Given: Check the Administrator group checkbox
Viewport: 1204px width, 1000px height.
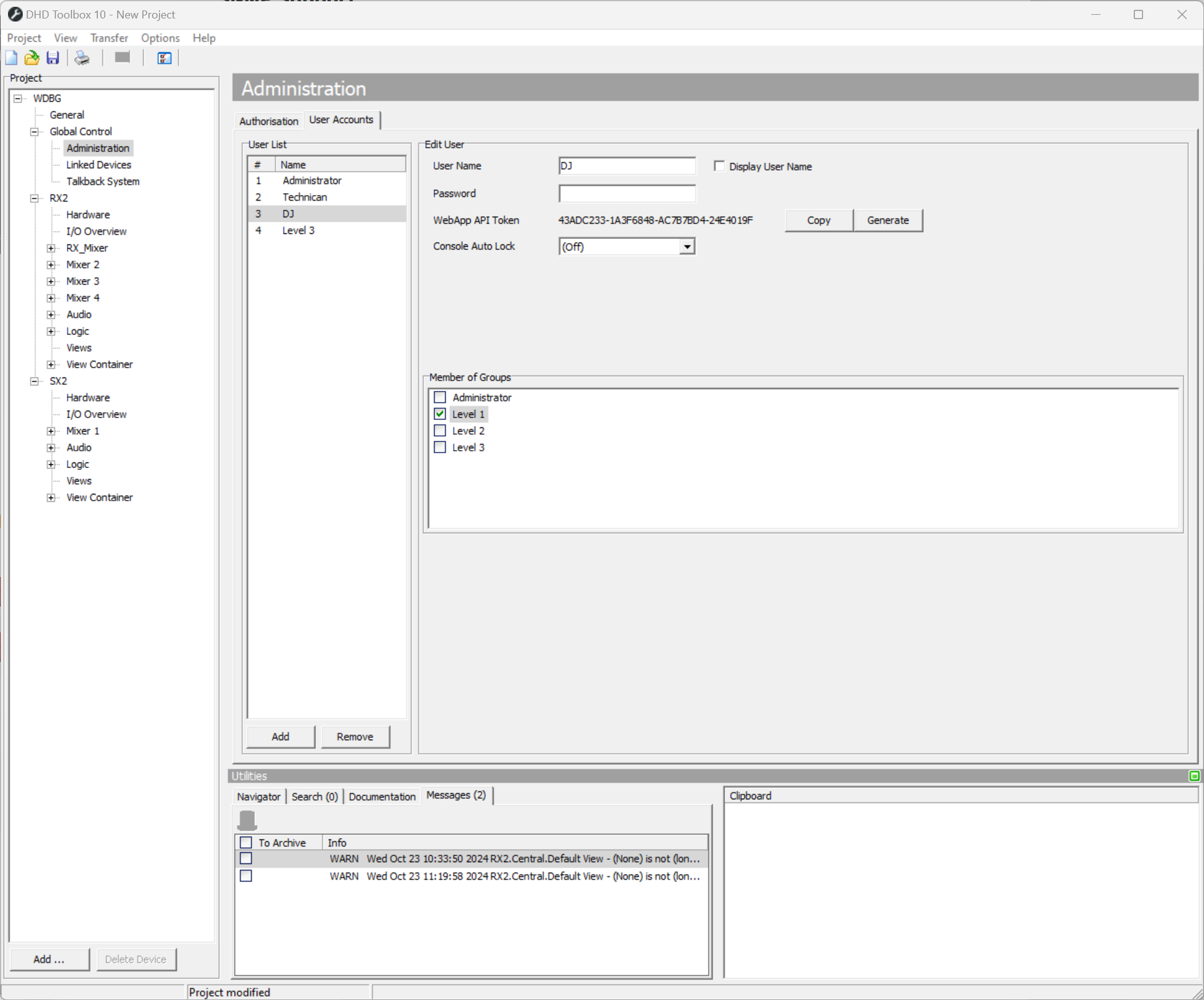Looking at the screenshot, I should [x=440, y=397].
